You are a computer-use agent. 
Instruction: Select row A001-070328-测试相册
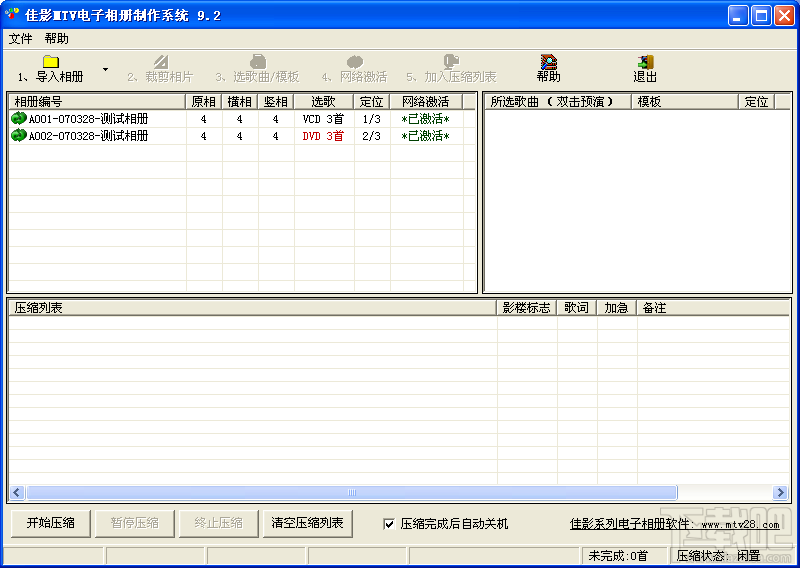pos(242,119)
